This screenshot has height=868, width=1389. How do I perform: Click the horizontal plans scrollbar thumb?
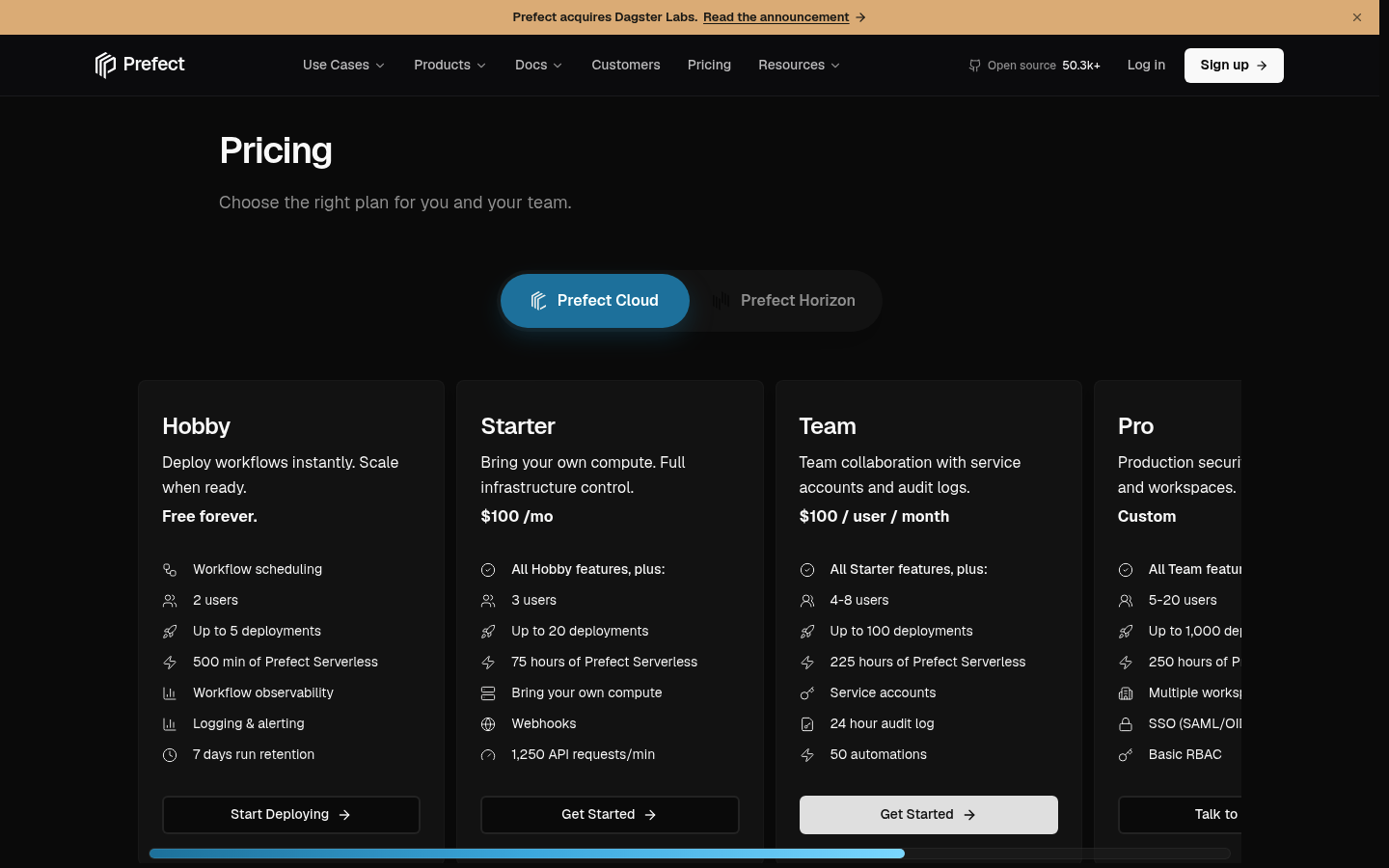527,854
